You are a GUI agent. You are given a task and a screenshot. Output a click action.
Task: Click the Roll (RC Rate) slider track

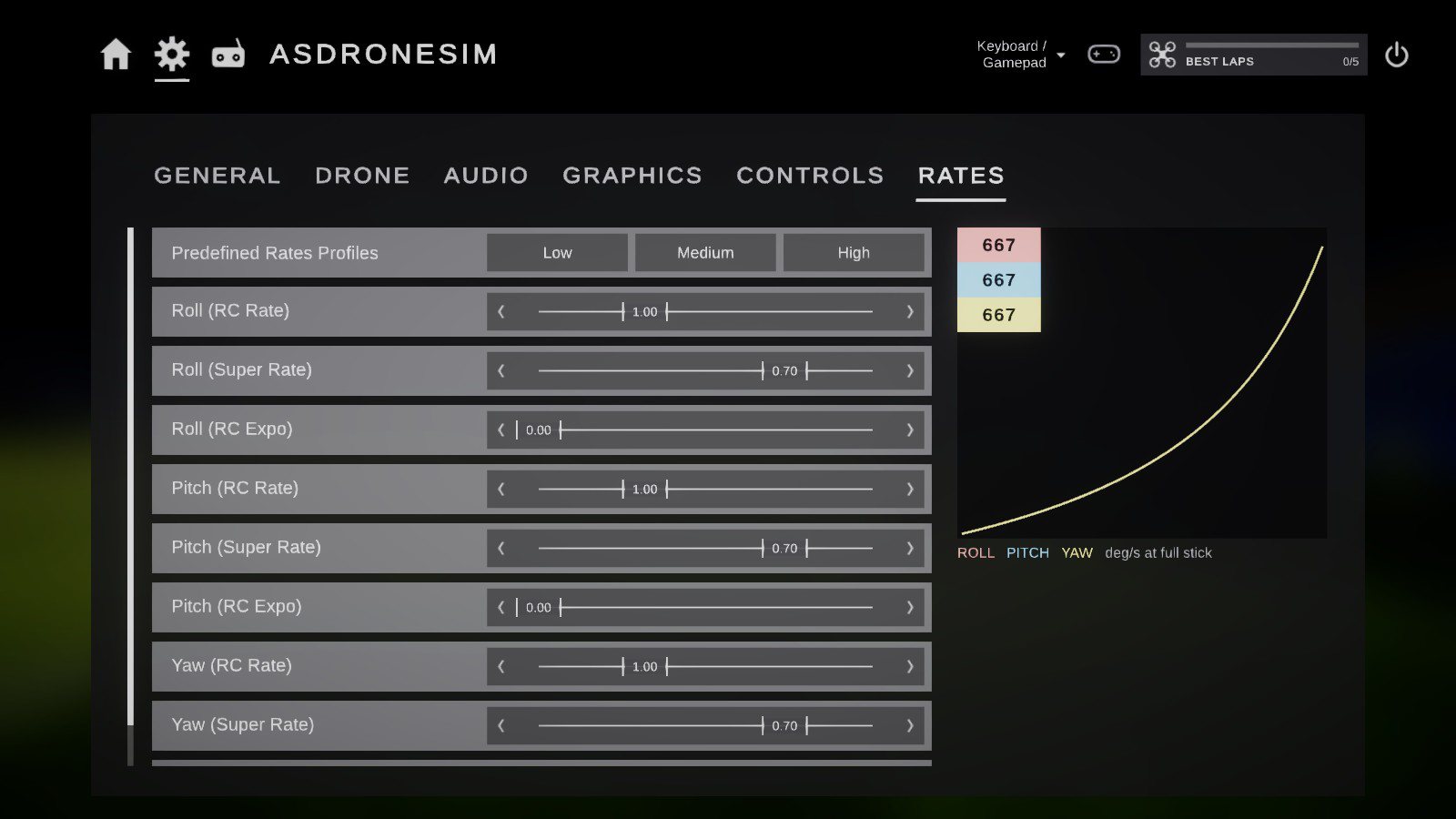point(705,312)
